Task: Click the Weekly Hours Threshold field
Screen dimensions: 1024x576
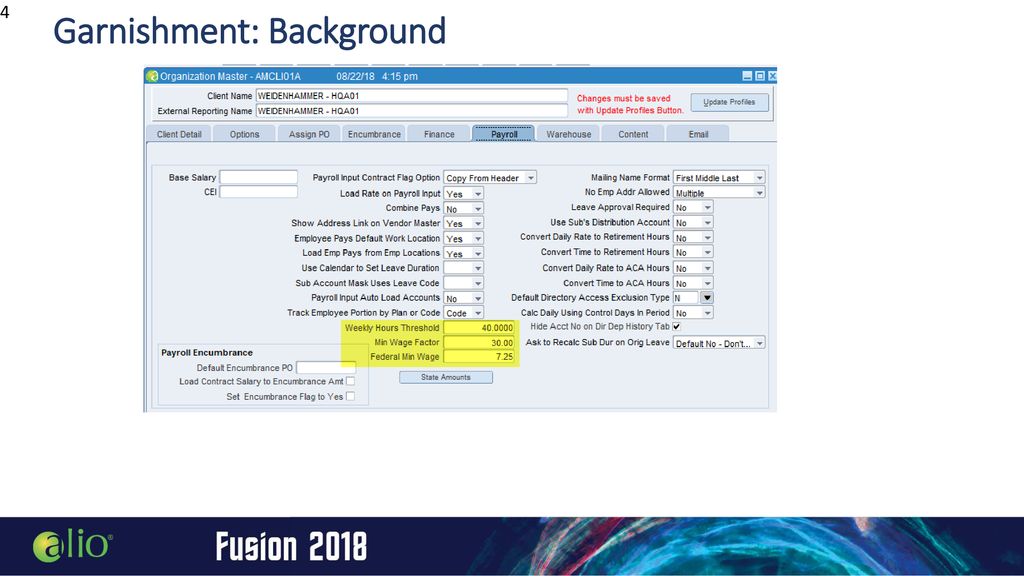Action: [x=479, y=328]
